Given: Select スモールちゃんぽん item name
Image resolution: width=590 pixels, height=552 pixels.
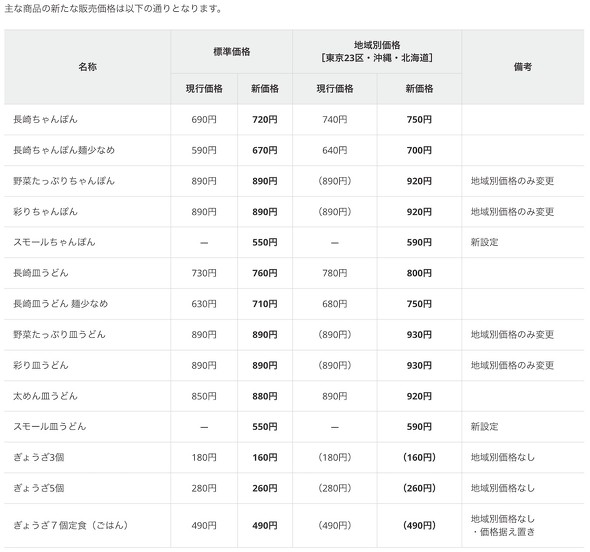Looking at the screenshot, I should tap(54, 242).
